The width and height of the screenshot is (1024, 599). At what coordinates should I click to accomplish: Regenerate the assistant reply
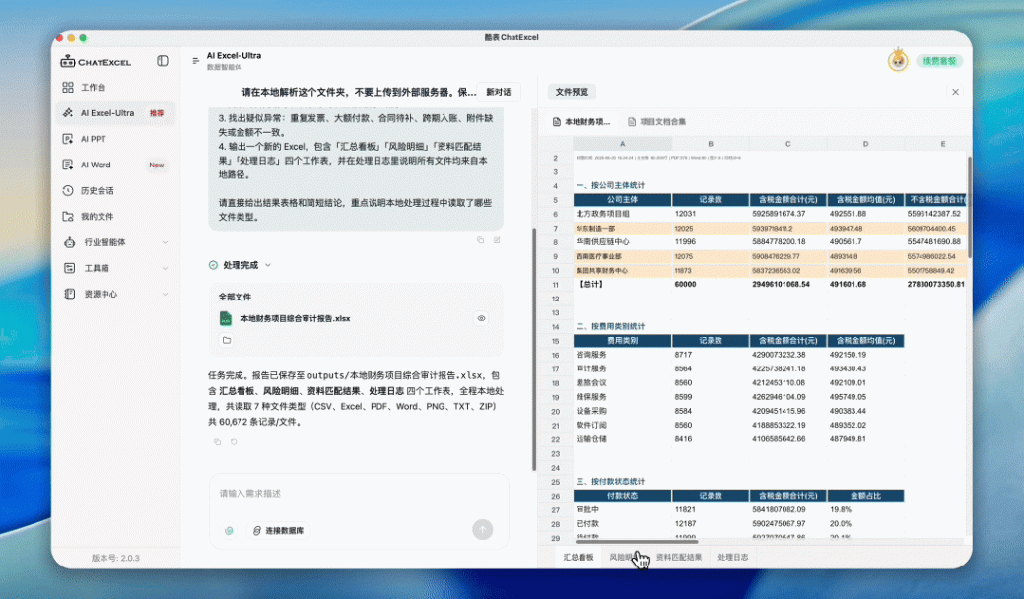tap(234, 442)
